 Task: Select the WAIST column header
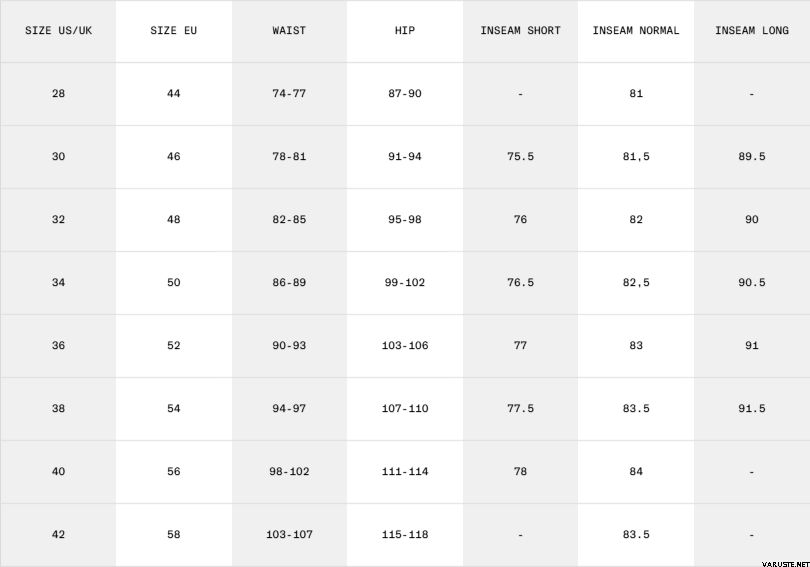(x=289, y=31)
